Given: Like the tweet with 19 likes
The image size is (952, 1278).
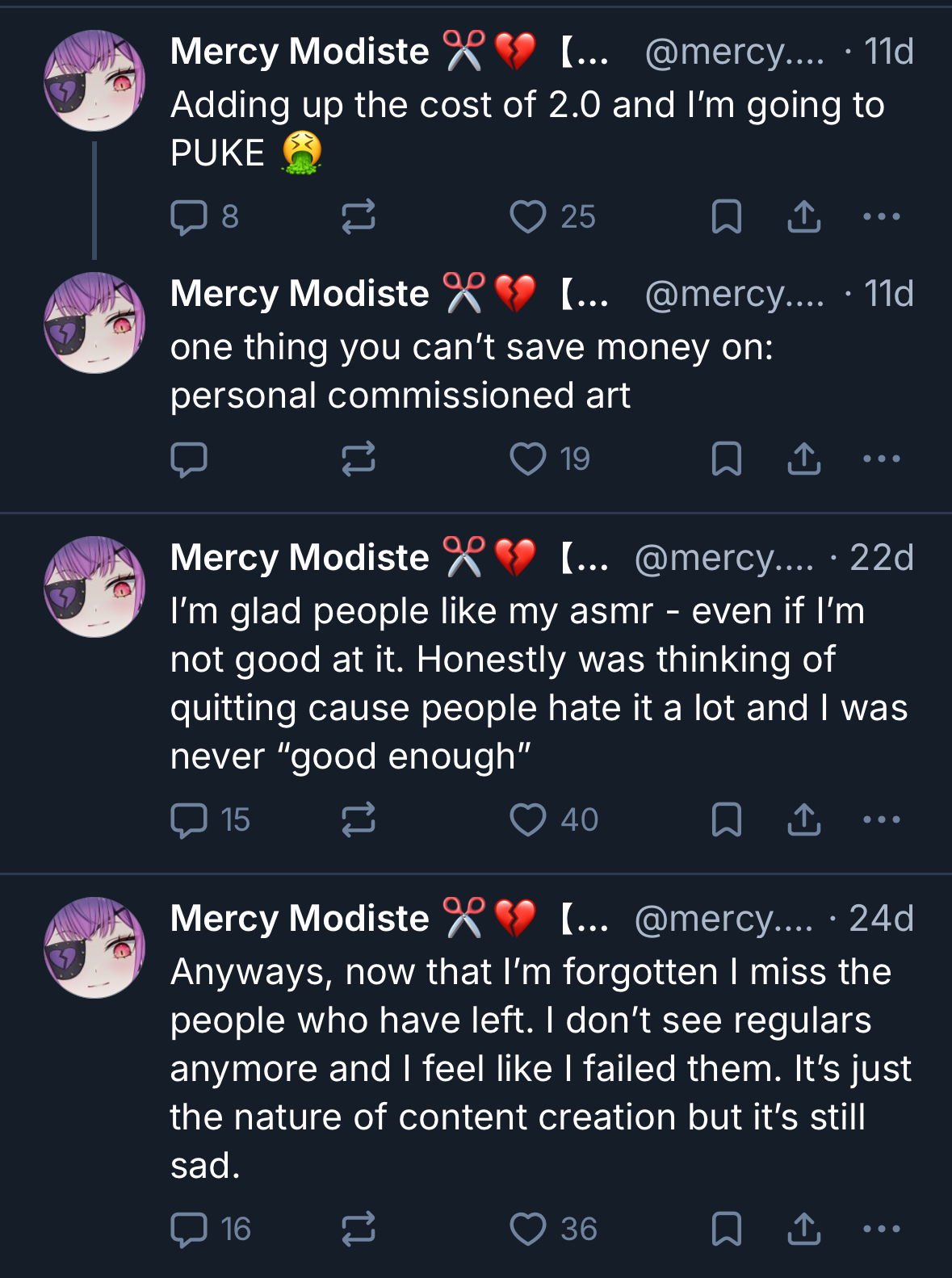Looking at the screenshot, I should 528,459.
